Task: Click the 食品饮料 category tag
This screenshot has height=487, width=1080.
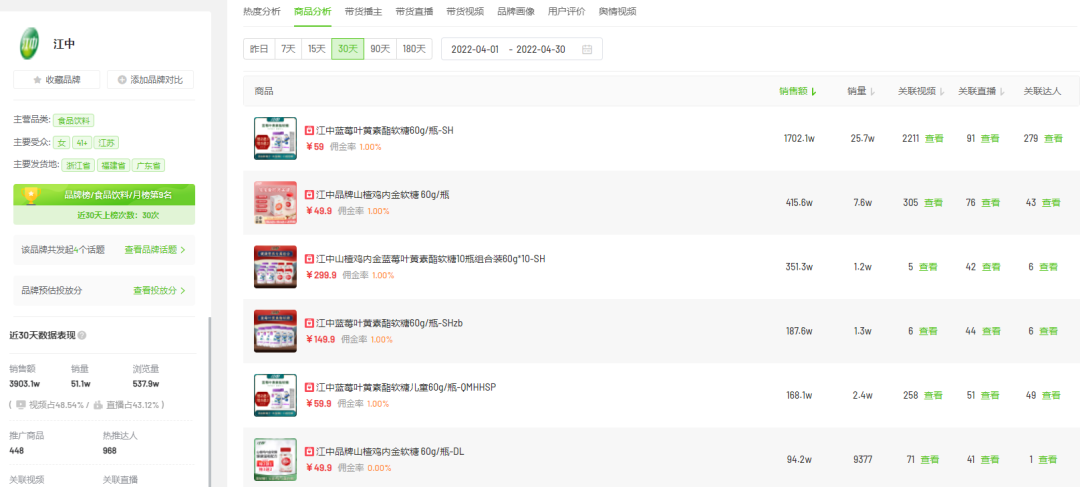Action: 74,121
